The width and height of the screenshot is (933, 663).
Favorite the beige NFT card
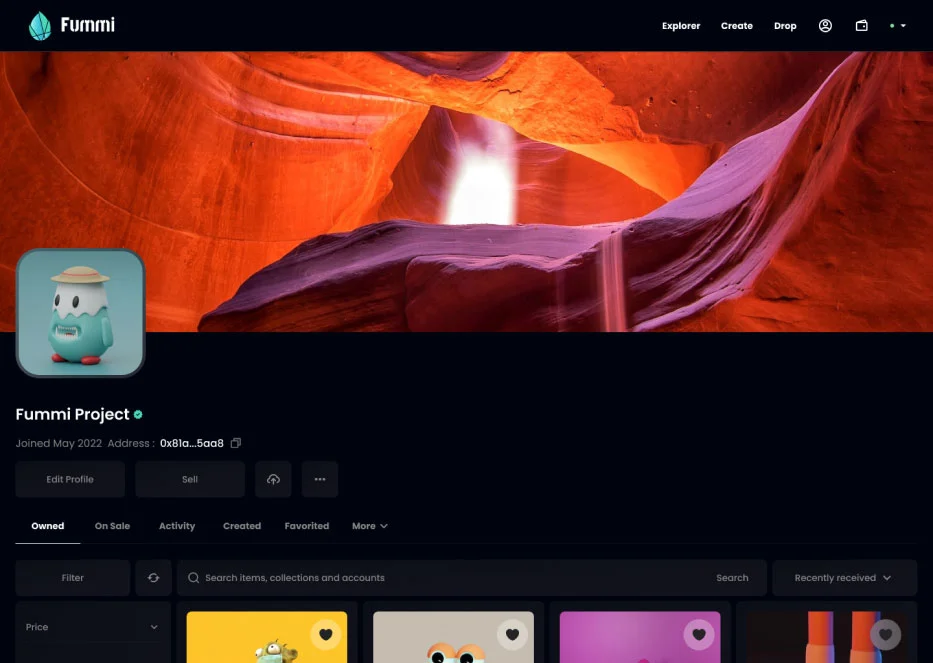[512, 634]
